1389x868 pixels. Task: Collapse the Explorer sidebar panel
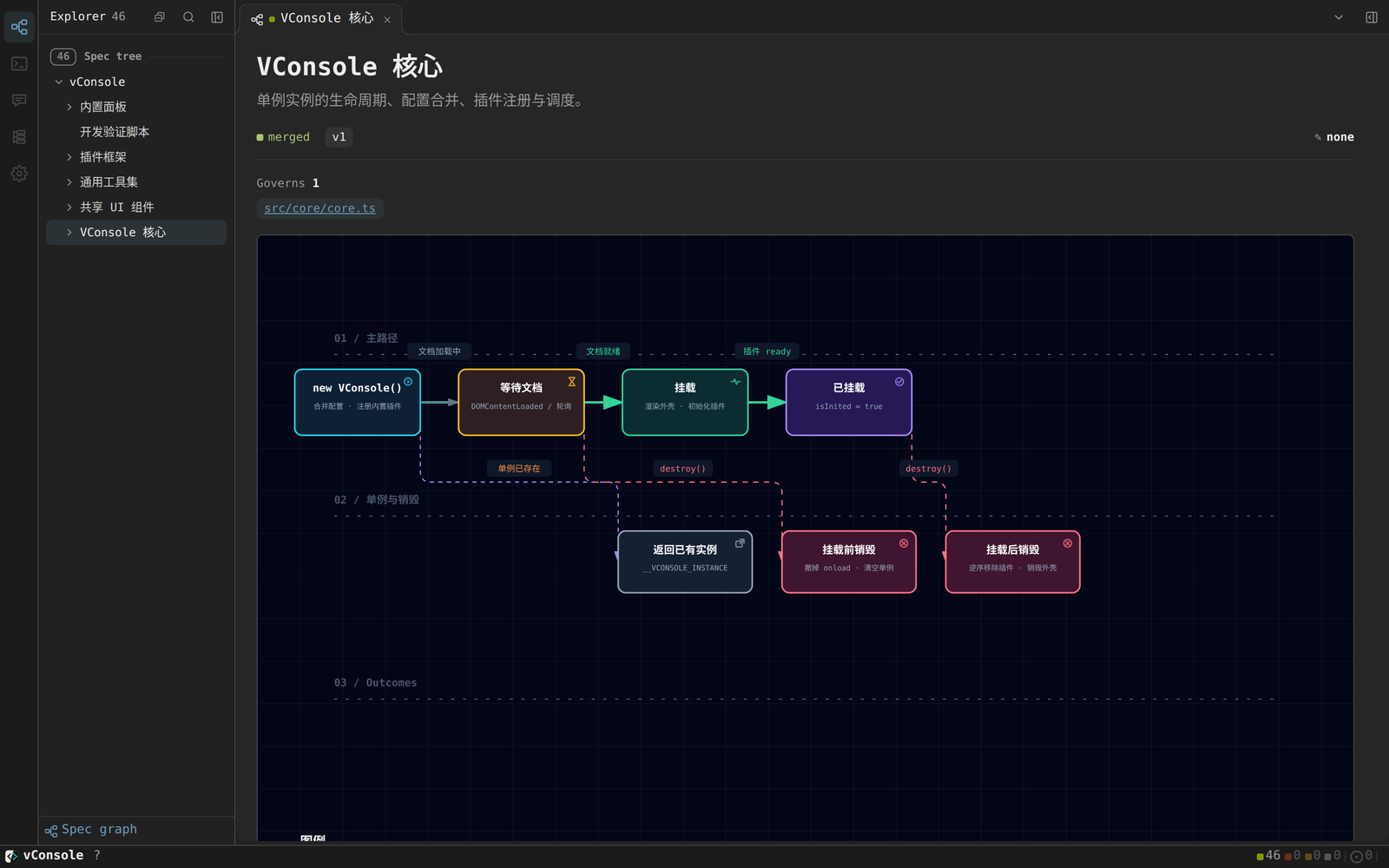(217, 17)
